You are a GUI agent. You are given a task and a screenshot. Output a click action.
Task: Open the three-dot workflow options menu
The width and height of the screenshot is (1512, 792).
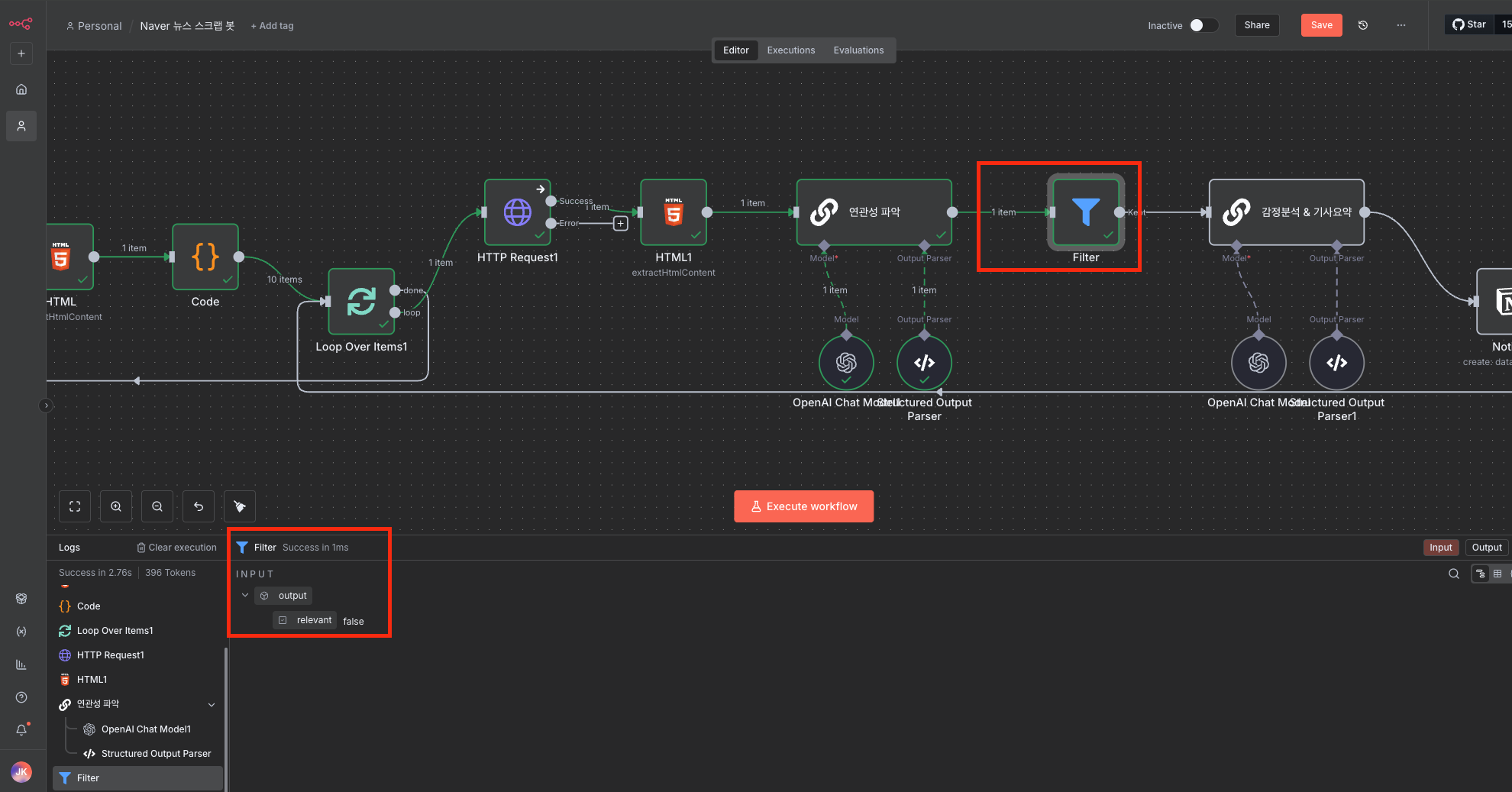(1401, 25)
